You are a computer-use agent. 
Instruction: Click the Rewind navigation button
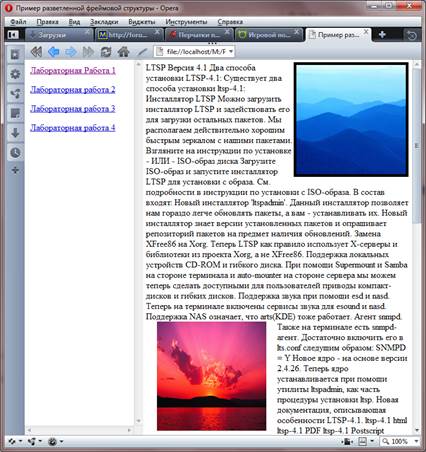pyautogui.click(x=36, y=52)
